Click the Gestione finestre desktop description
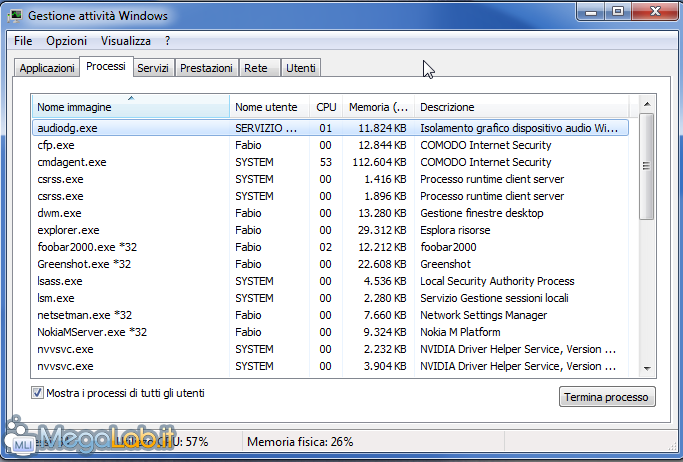The image size is (683, 462). coord(482,213)
